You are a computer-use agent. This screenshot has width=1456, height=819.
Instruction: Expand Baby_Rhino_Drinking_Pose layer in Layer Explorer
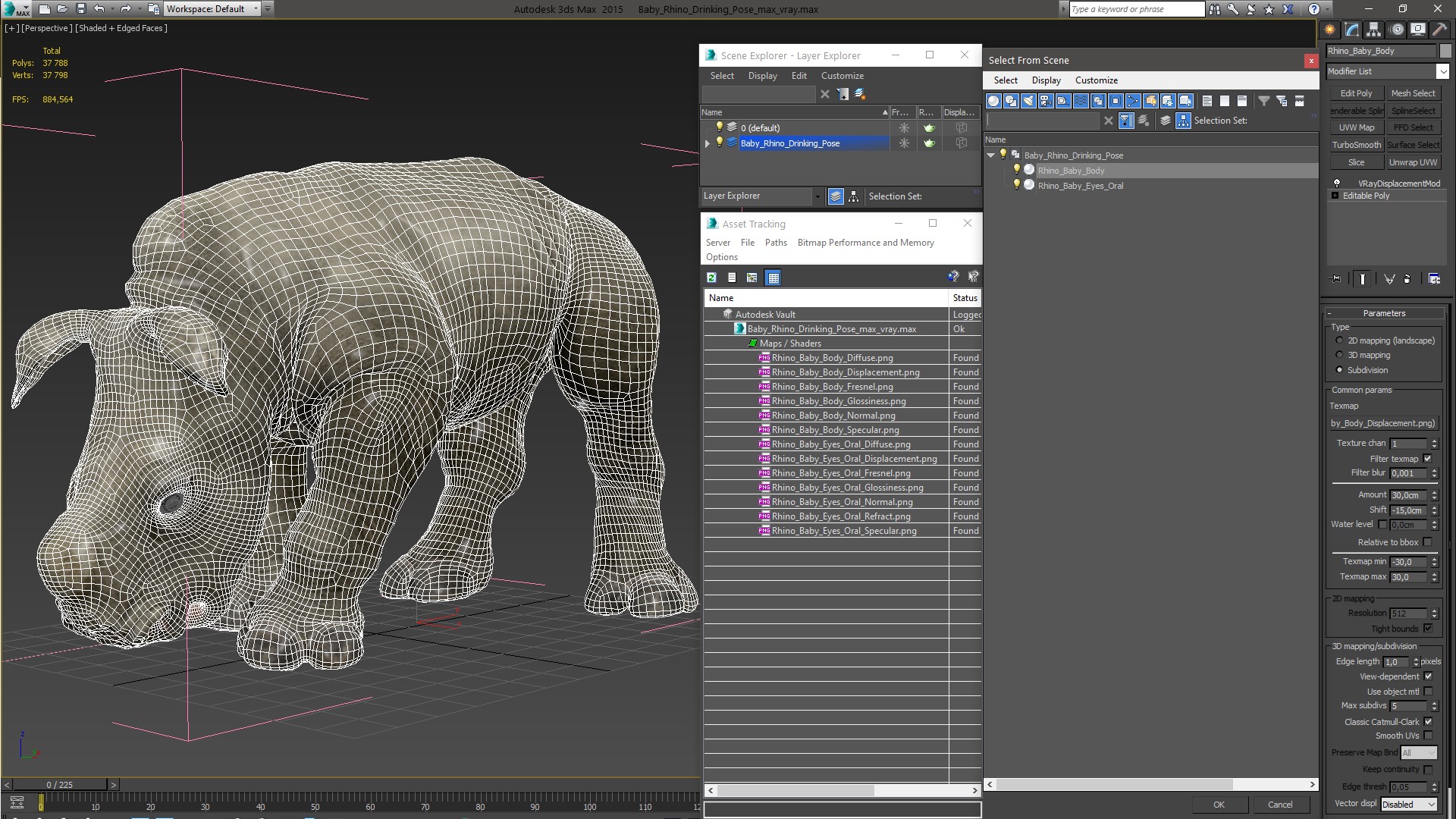click(708, 143)
